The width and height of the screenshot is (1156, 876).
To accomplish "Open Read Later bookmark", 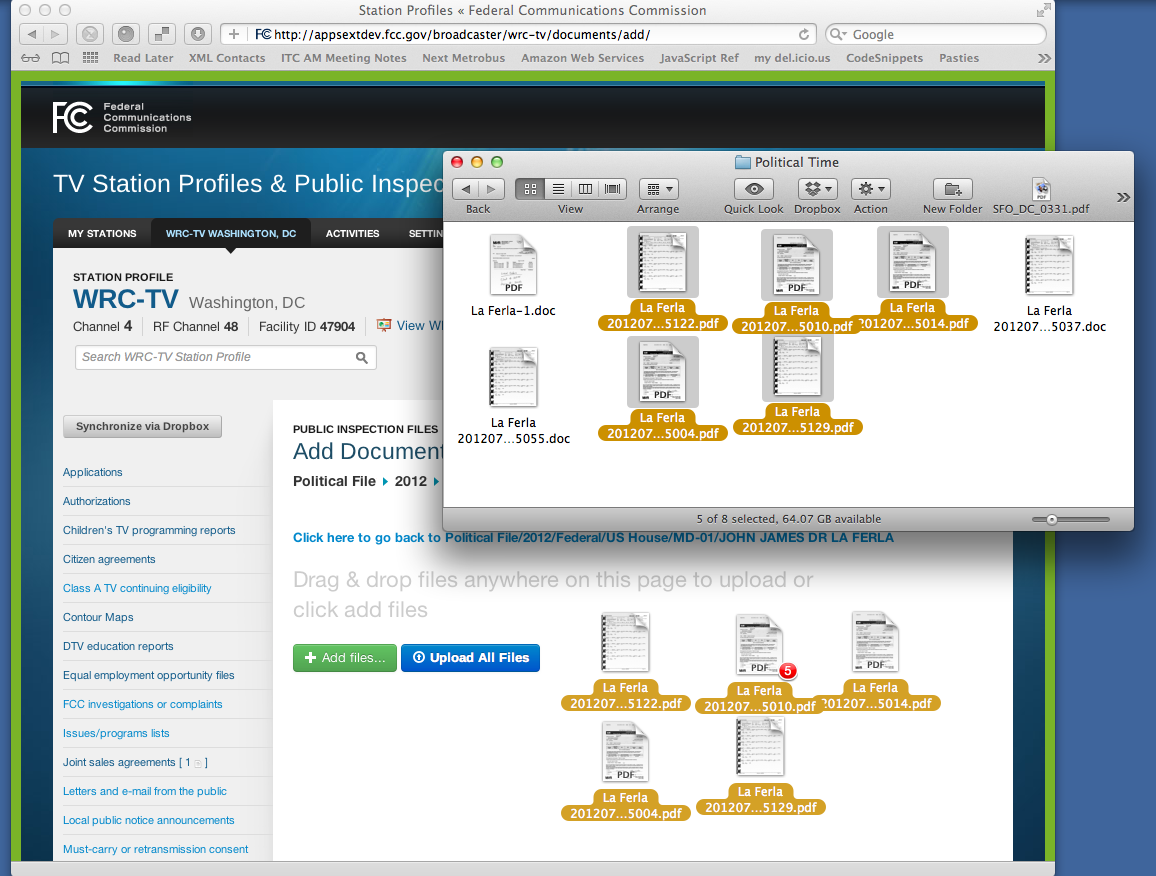I will 143,58.
